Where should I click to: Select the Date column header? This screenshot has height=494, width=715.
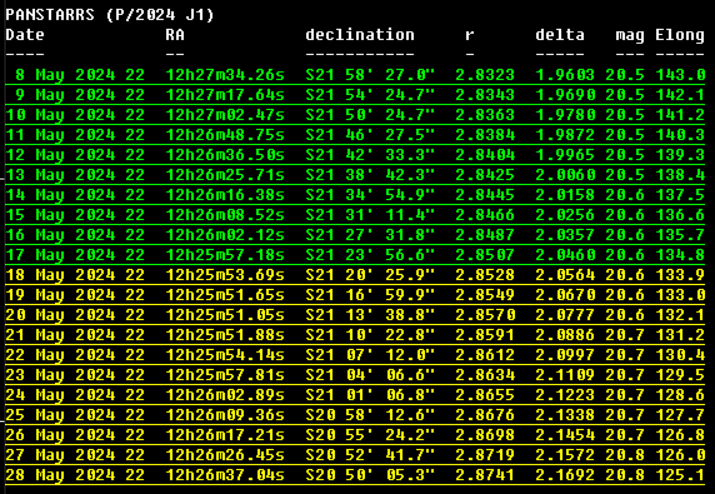pyautogui.click(x=25, y=35)
